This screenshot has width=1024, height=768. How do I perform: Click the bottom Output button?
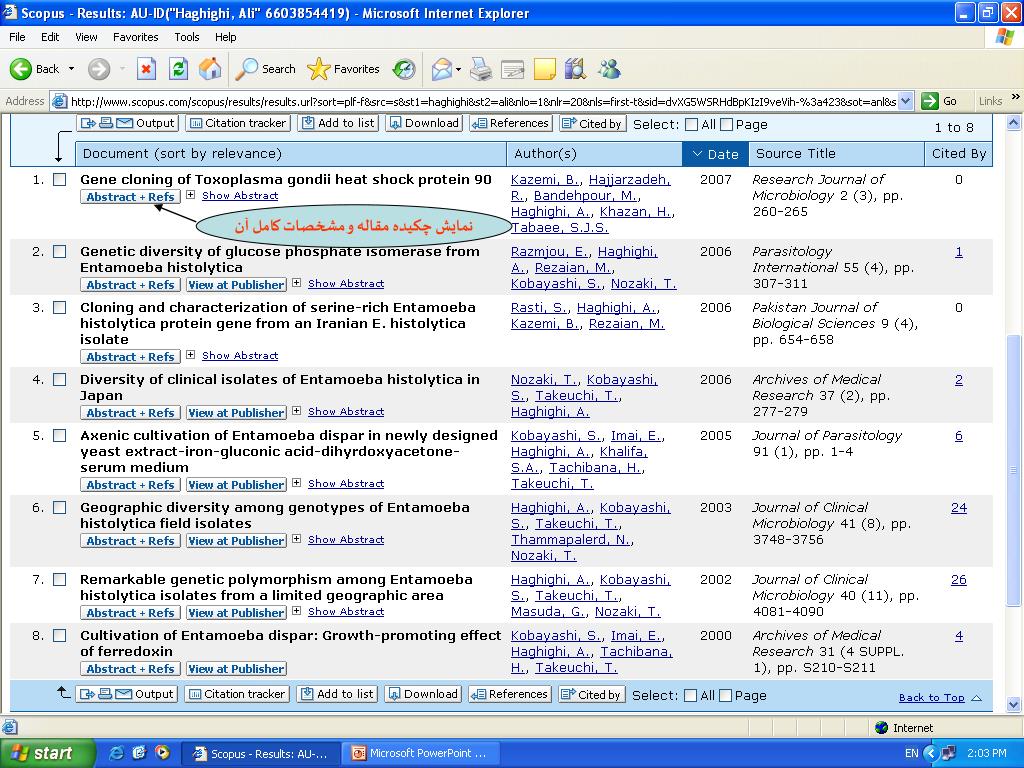[x=126, y=694]
